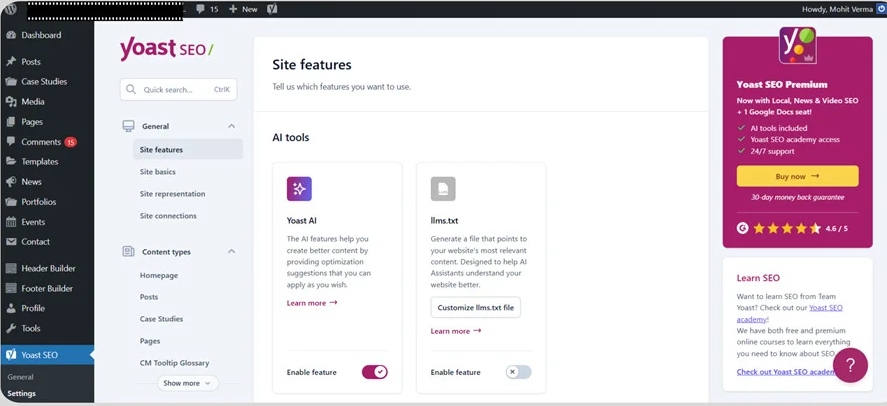
Task: Click the Yoast icon in admin bar
Action: [272, 9]
